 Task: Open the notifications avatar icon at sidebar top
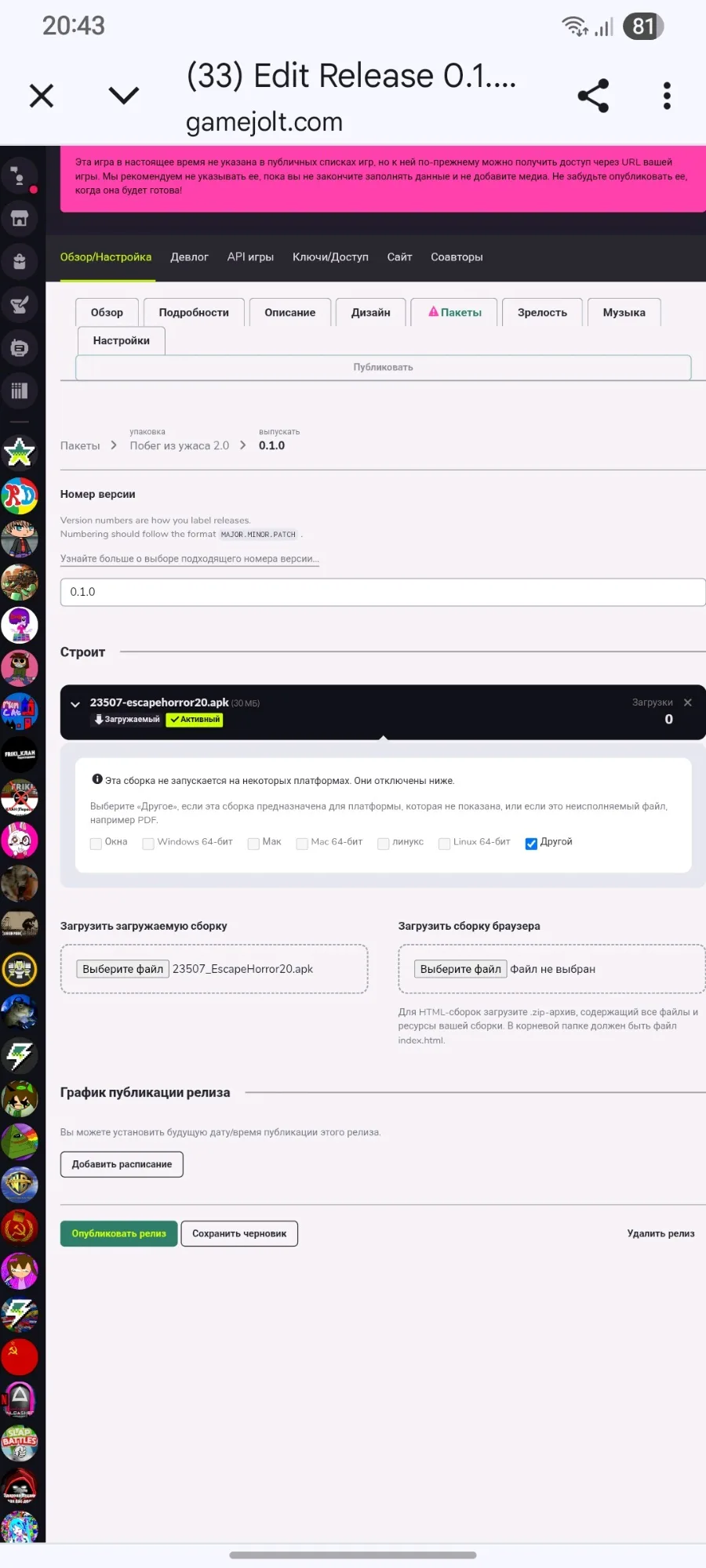pyautogui.click(x=20, y=175)
